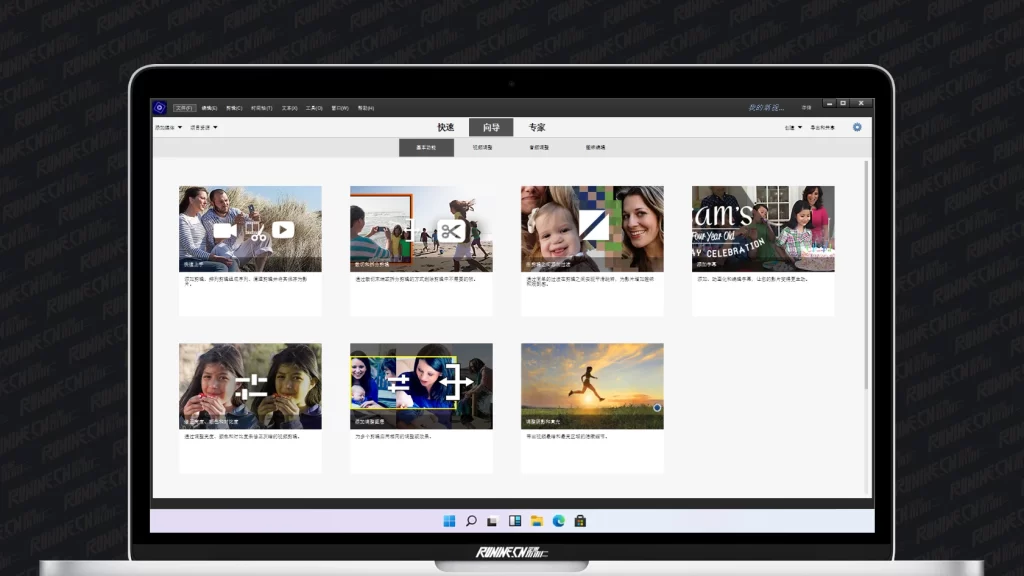Open the 文件 menu
This screenshot has width=1024, height=576.
[183, 107]
